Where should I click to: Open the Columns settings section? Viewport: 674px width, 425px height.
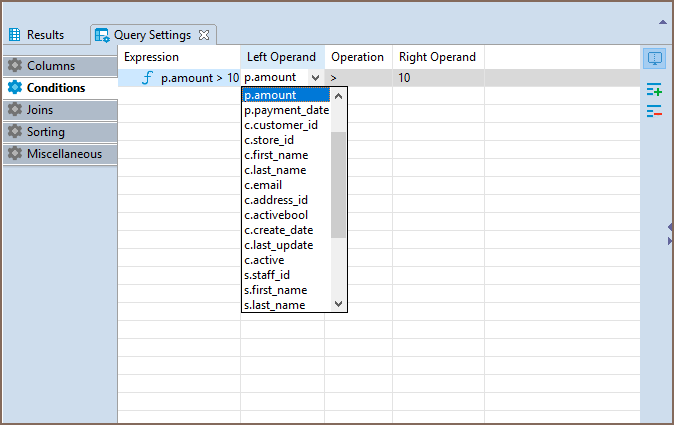tap(60, 66)
